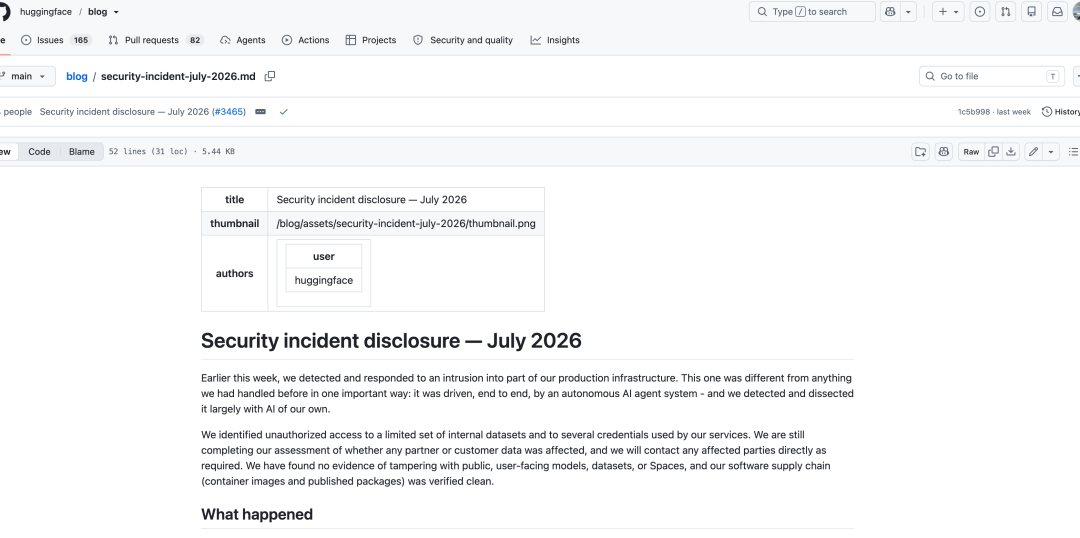Click the folder-sparkle icon beside Raw
This screenshot has height=538, width=1080.
point(920,152)
